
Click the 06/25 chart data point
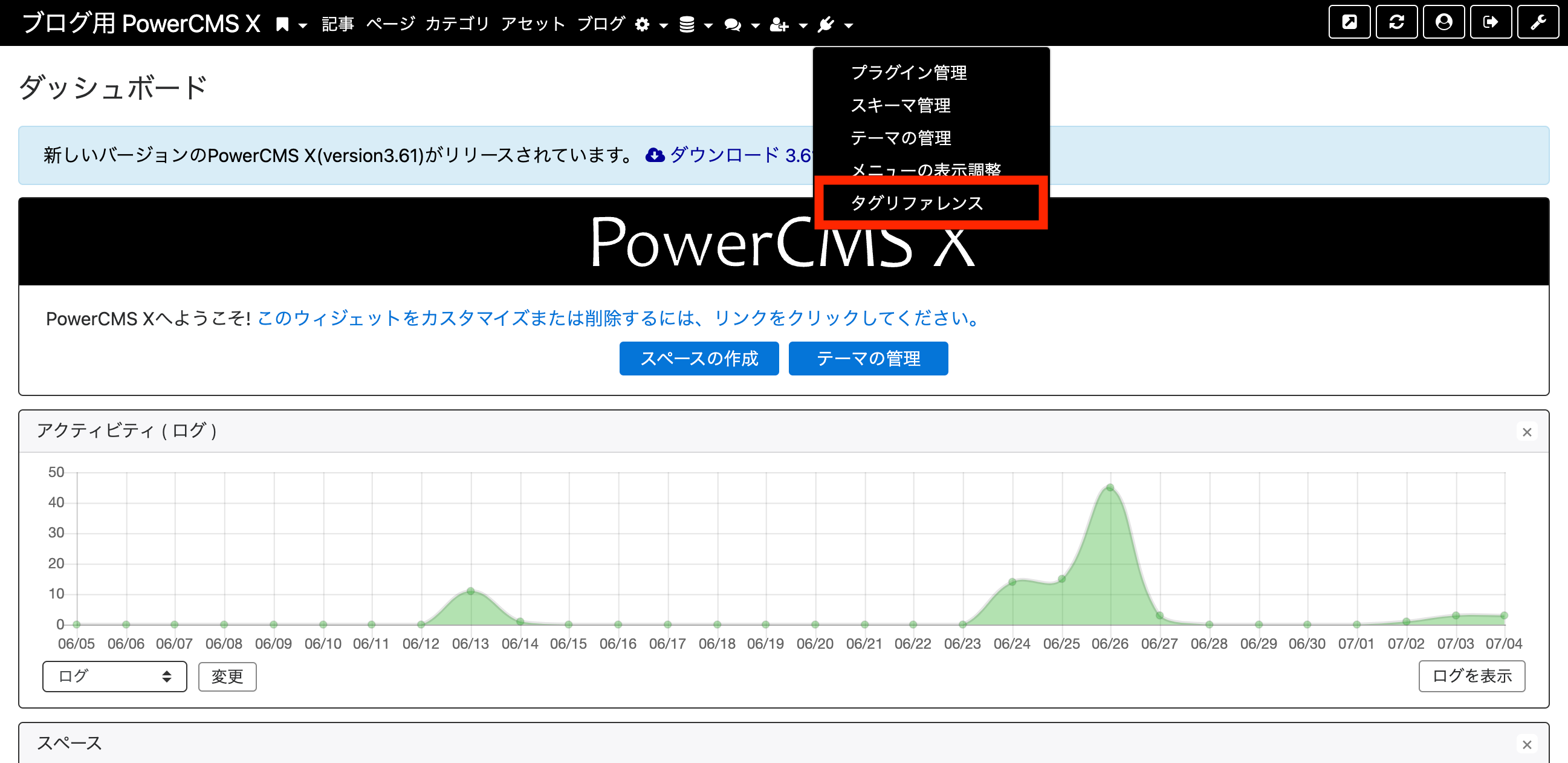tap(1061, 579)
